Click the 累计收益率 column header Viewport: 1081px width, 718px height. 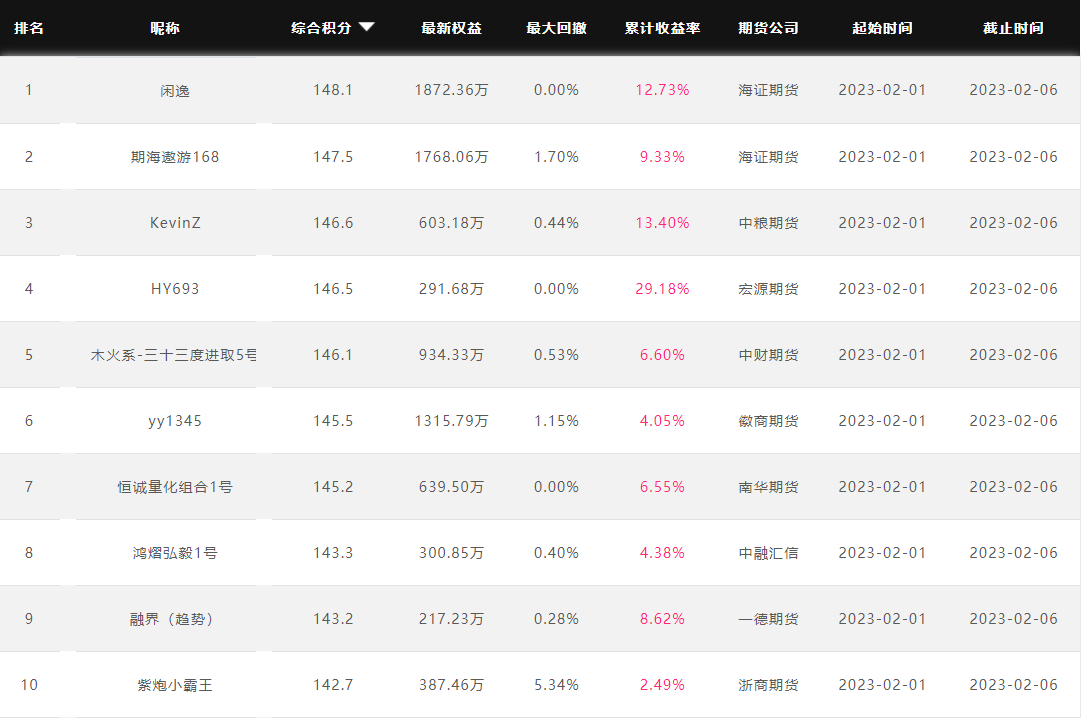pos(663,28)
